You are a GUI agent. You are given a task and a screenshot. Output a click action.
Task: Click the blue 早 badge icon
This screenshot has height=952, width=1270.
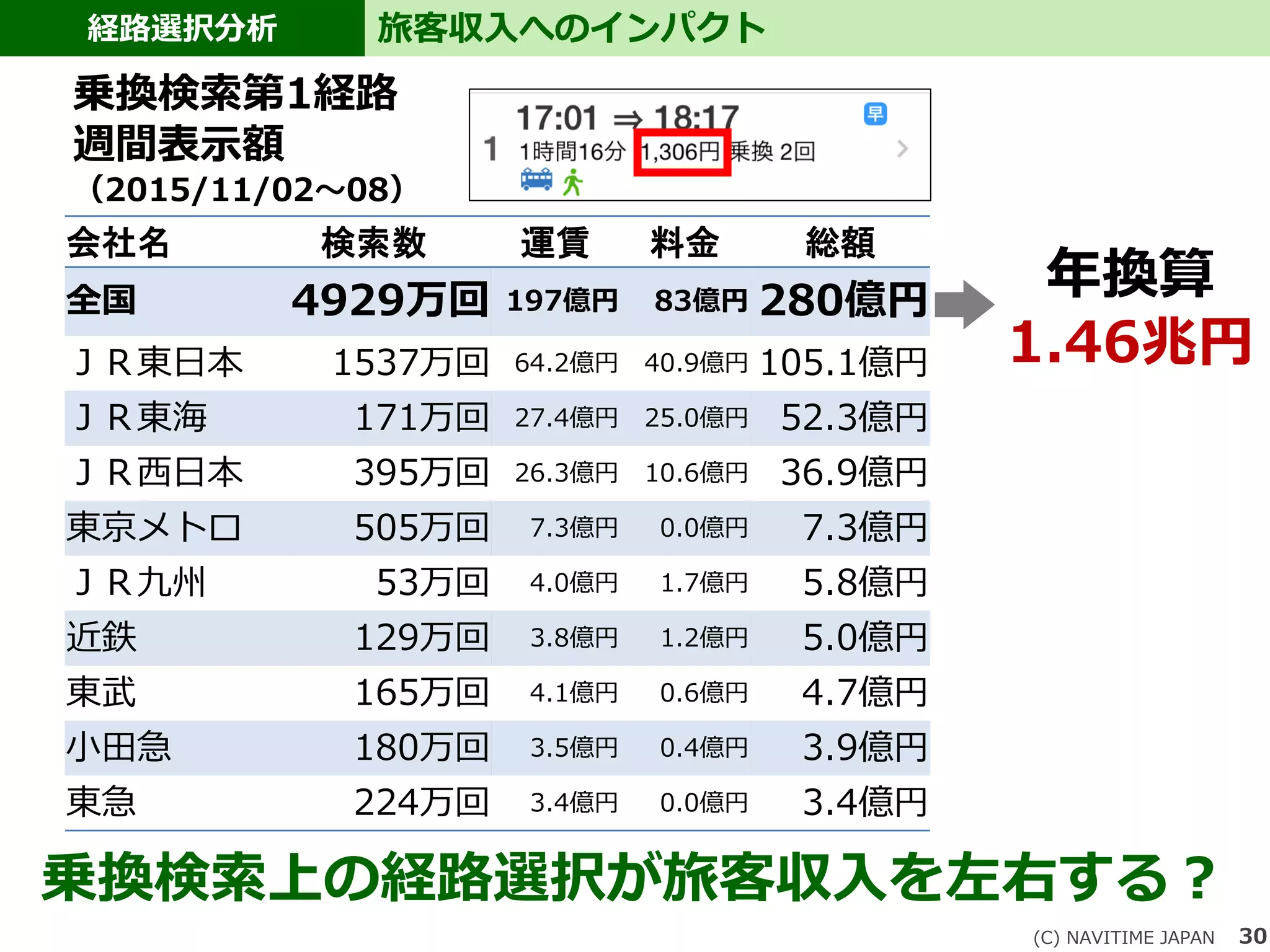pos(875,114)
